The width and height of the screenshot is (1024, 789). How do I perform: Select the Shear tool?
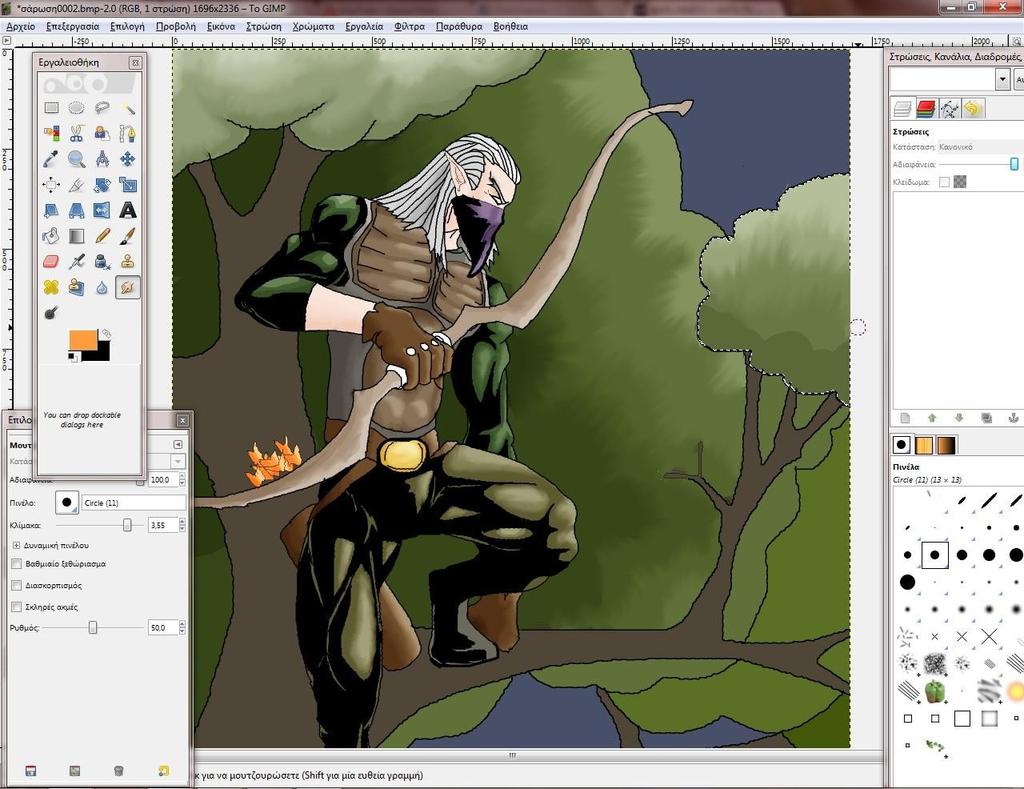(x=52, y=210)
